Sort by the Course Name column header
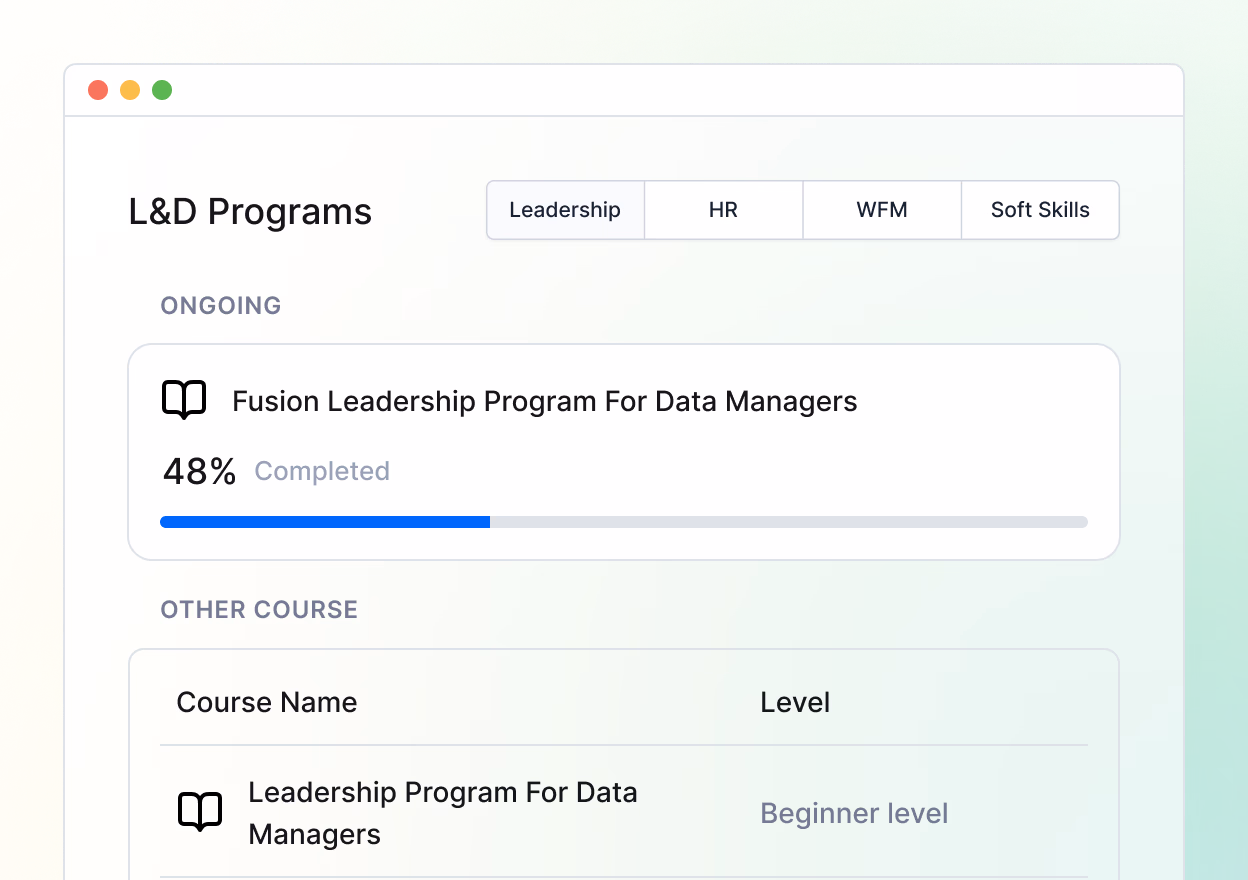This screenshot has width=1248, height=880. pyautogui.click(x=267, y=702)
